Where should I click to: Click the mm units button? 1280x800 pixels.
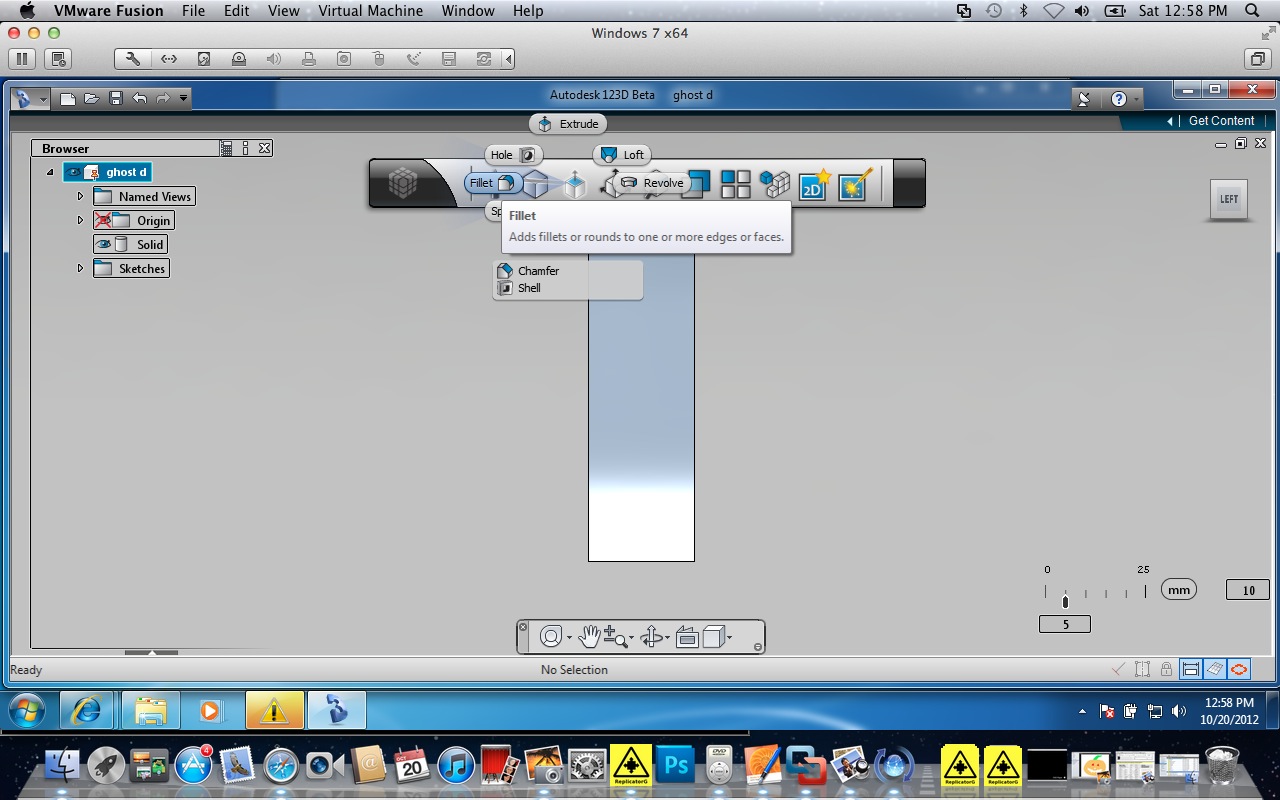[1179, 590]
